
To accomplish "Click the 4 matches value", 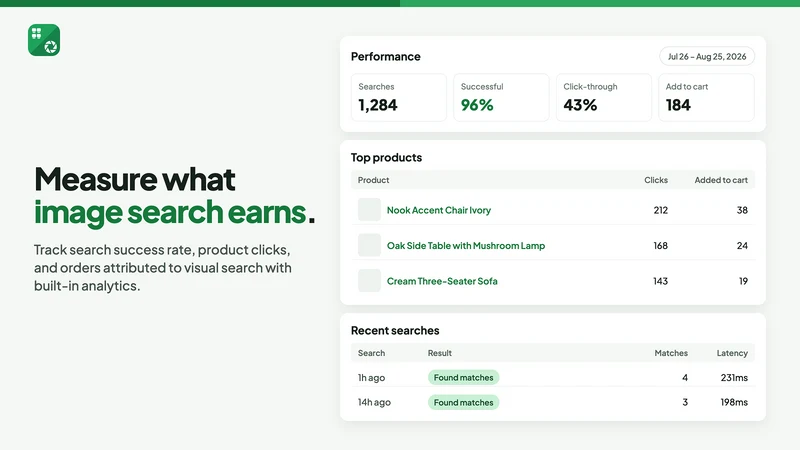I will pyautogui.click(x=685, y=378).
